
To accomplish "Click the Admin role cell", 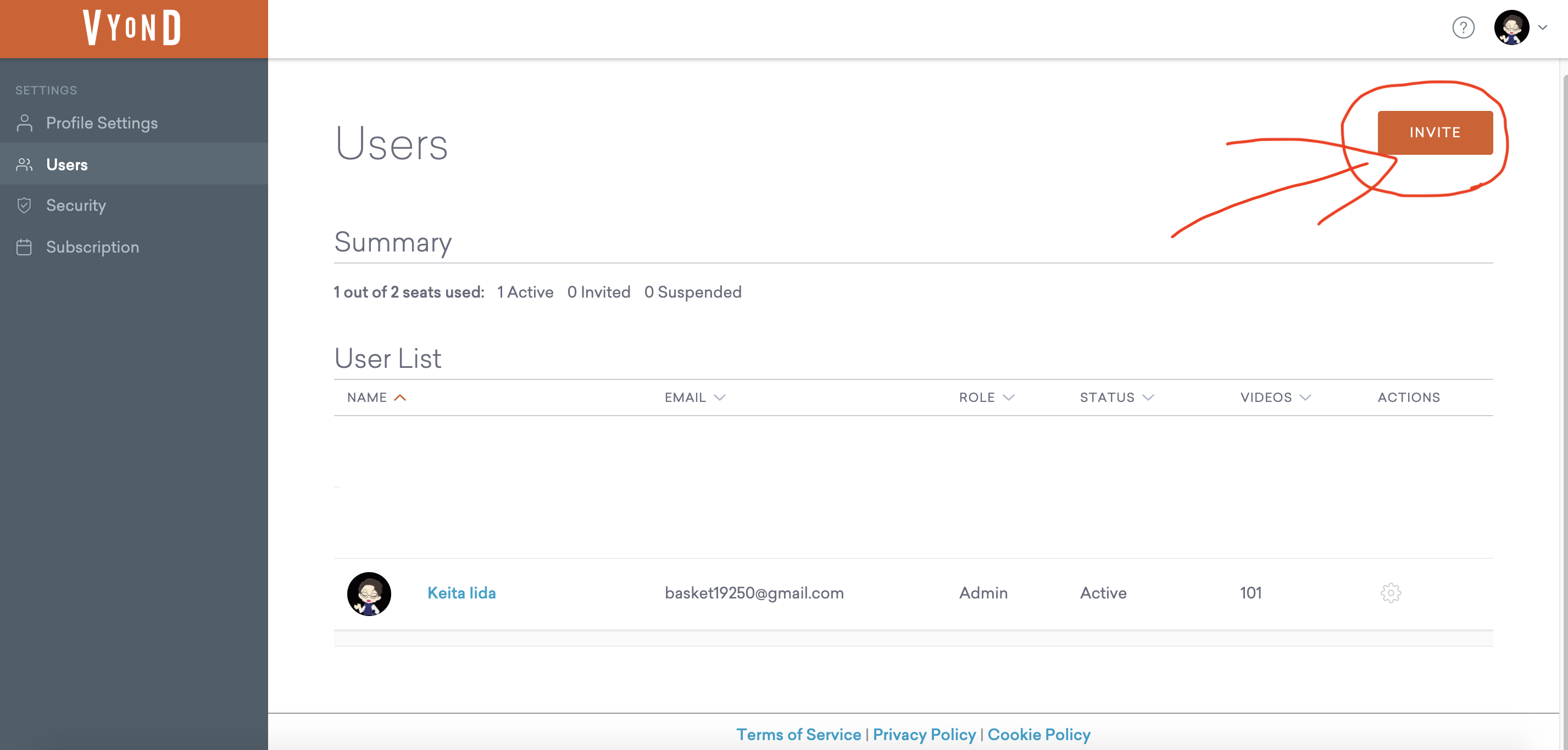I will click(983, 593).
